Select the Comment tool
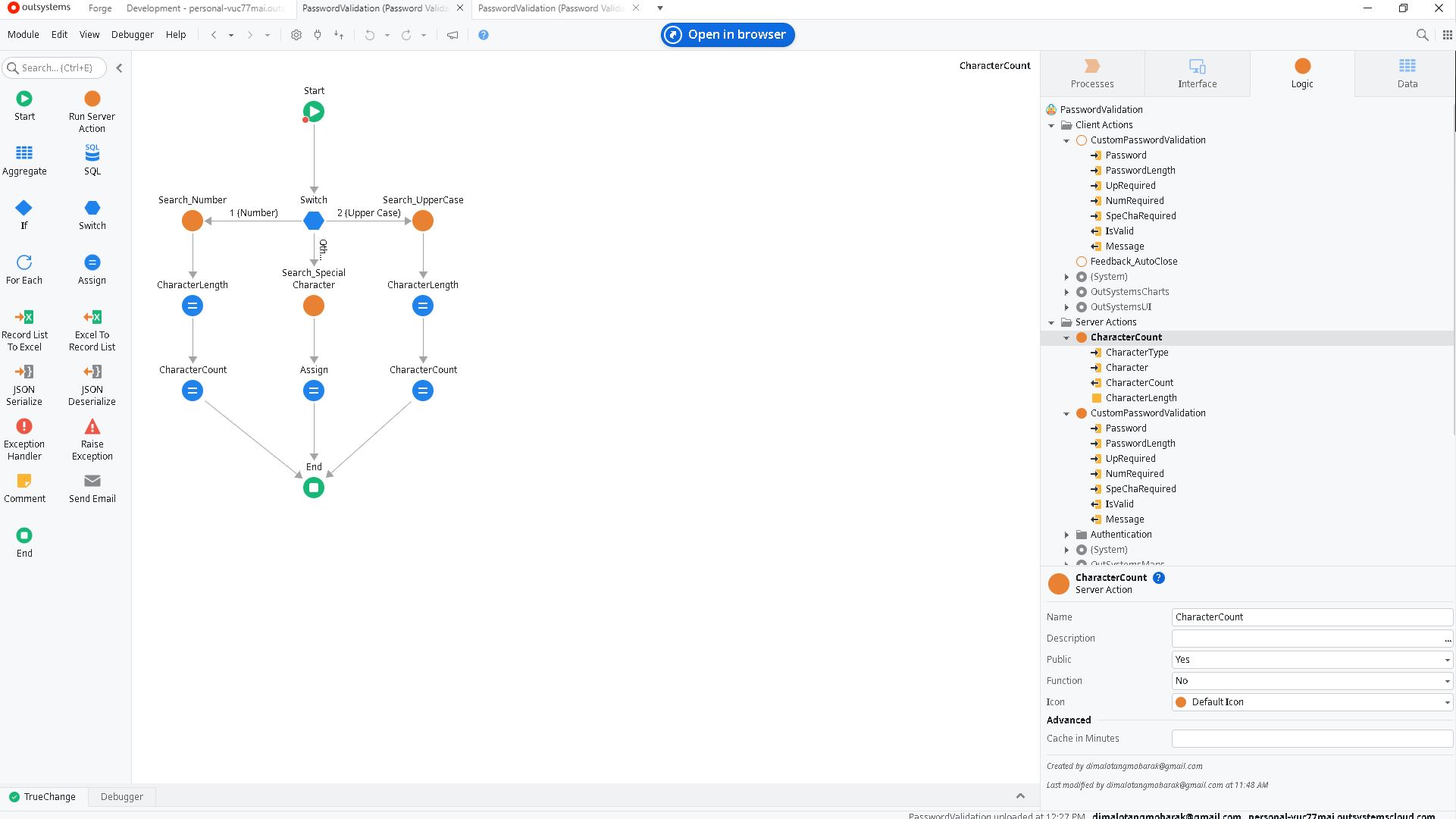The width and height of the screenshot is (1456, 819). pos(24,488)
